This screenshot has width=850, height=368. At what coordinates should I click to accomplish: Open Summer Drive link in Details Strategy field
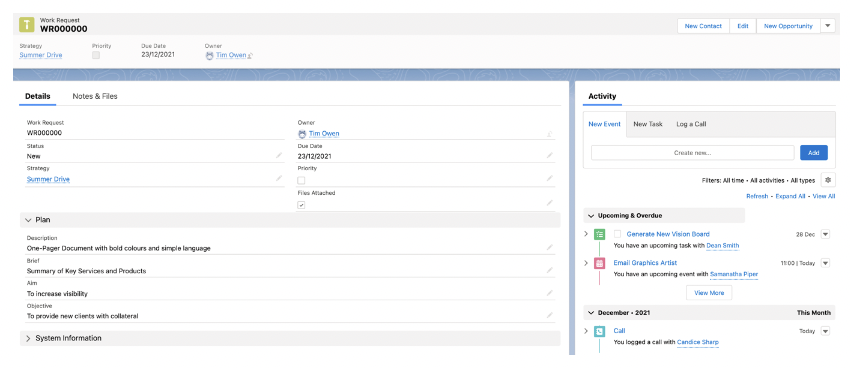(x=48, y=179)
